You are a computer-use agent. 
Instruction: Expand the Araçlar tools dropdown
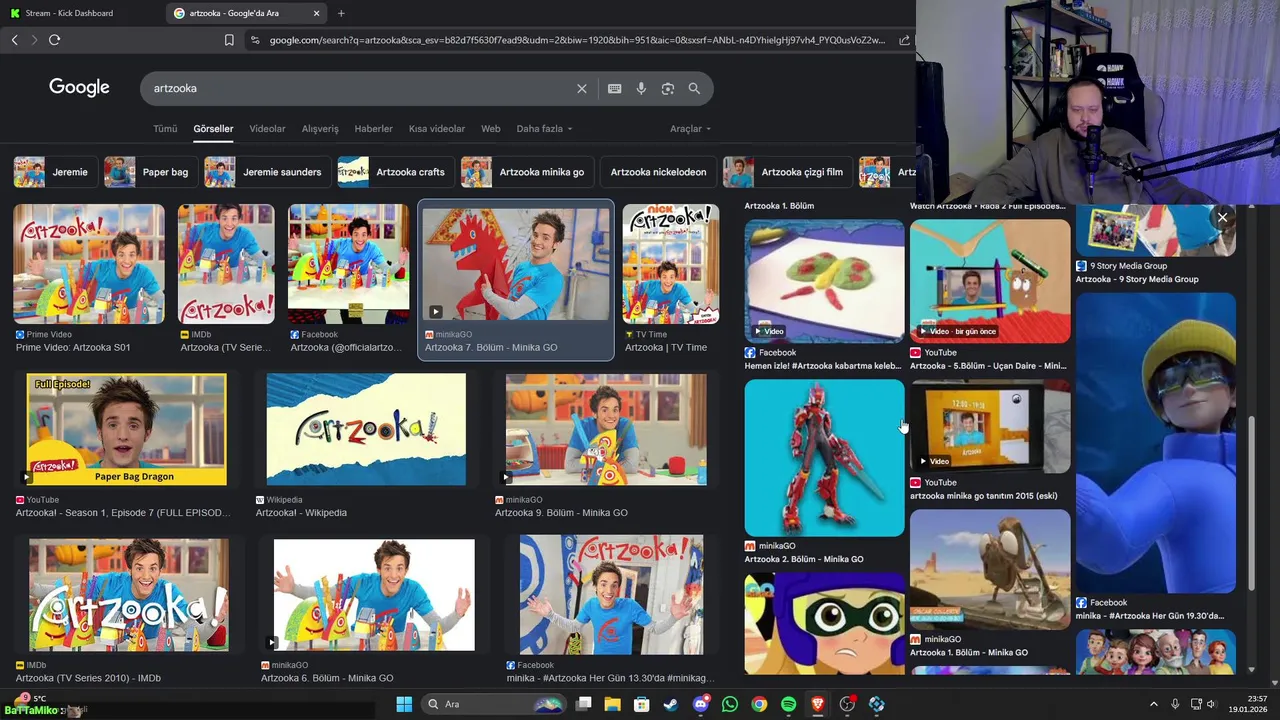tap(690, 129)
